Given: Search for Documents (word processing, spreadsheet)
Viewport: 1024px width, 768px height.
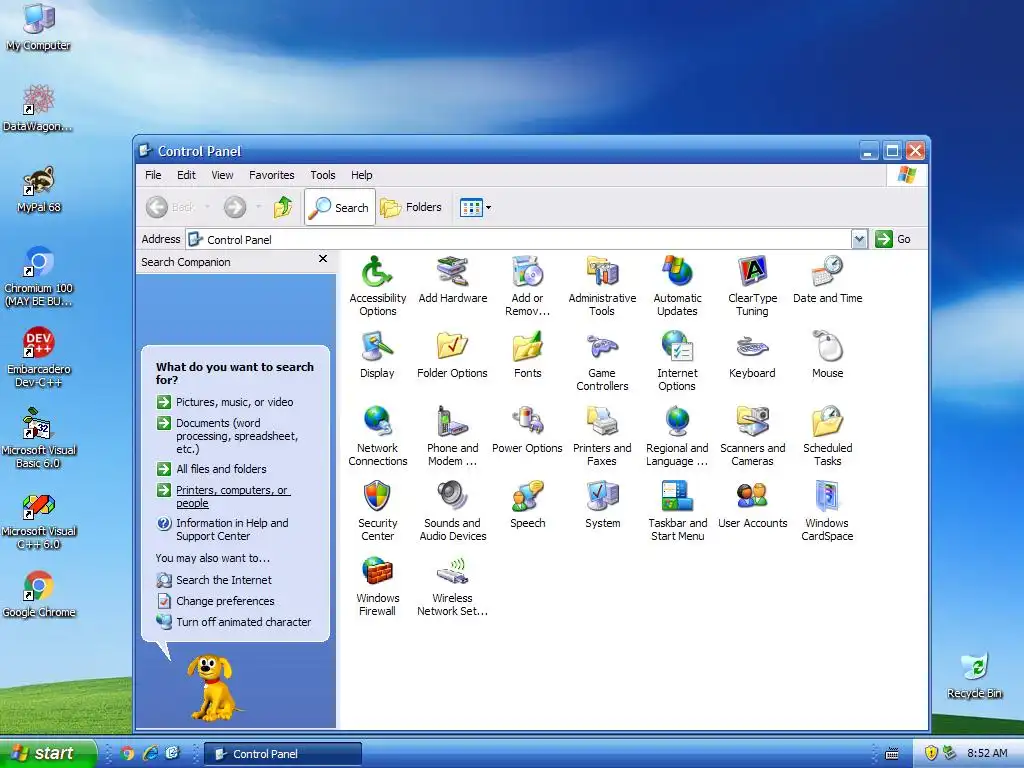Looking at the screenshot, I should coord(228,436).
